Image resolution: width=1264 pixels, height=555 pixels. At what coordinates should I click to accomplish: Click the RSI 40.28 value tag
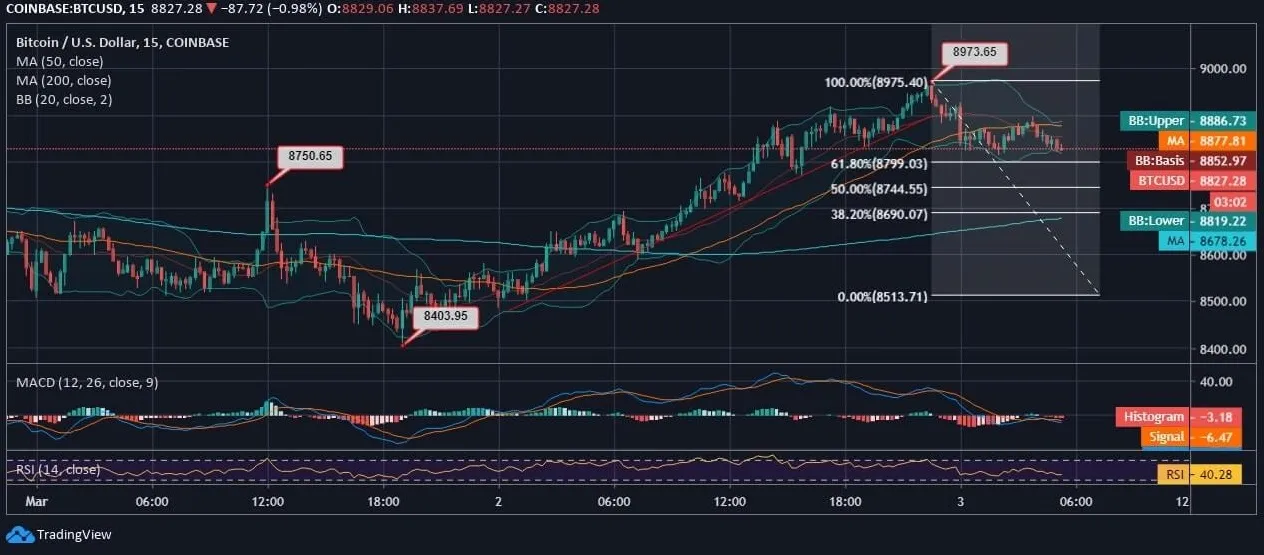[x=1199, y=475]
